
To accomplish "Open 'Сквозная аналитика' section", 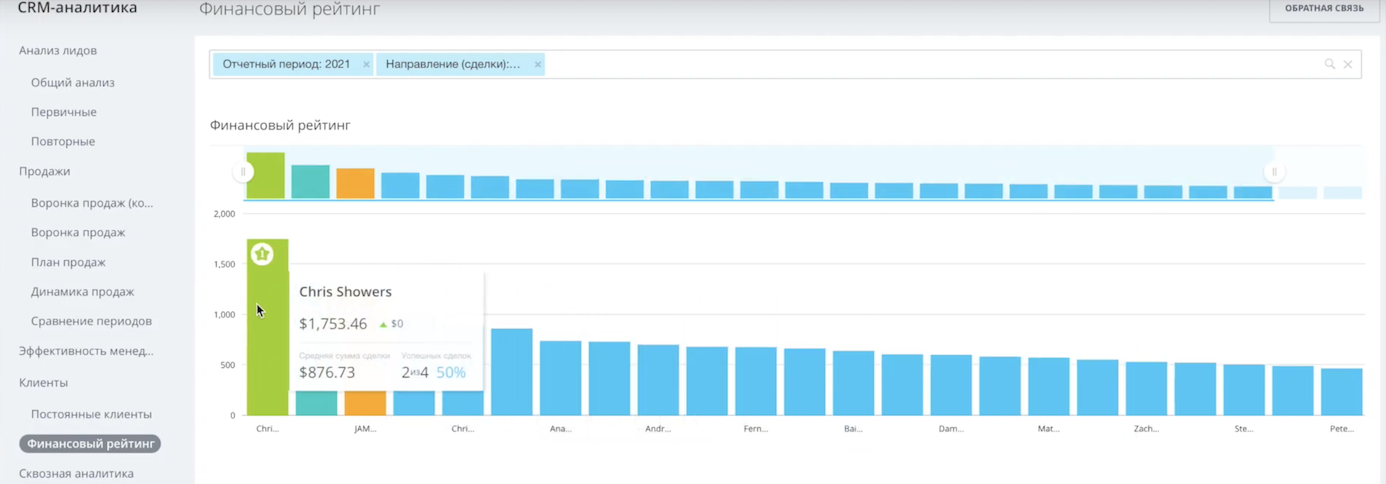I will coord(76,473).
